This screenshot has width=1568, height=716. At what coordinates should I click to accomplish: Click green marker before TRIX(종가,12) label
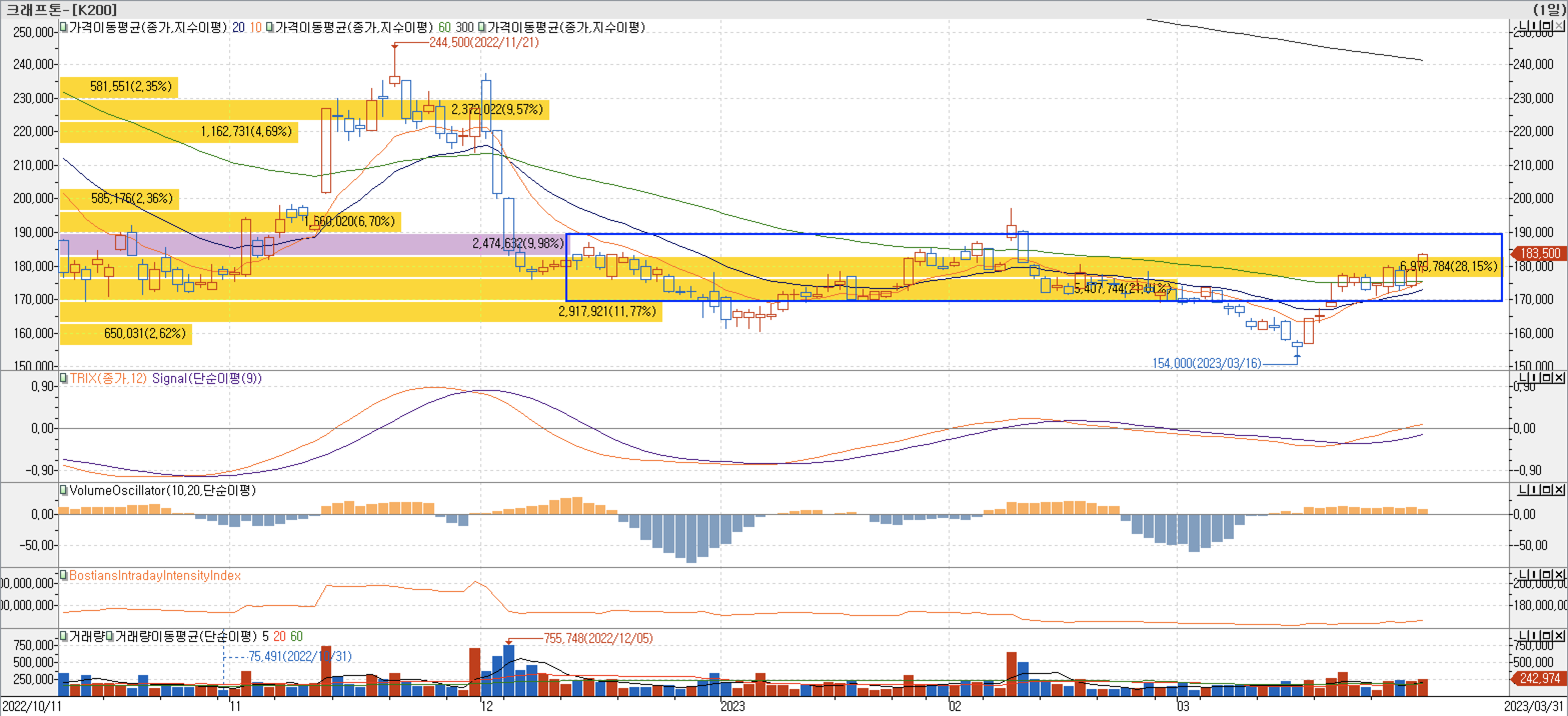[64, 378]
